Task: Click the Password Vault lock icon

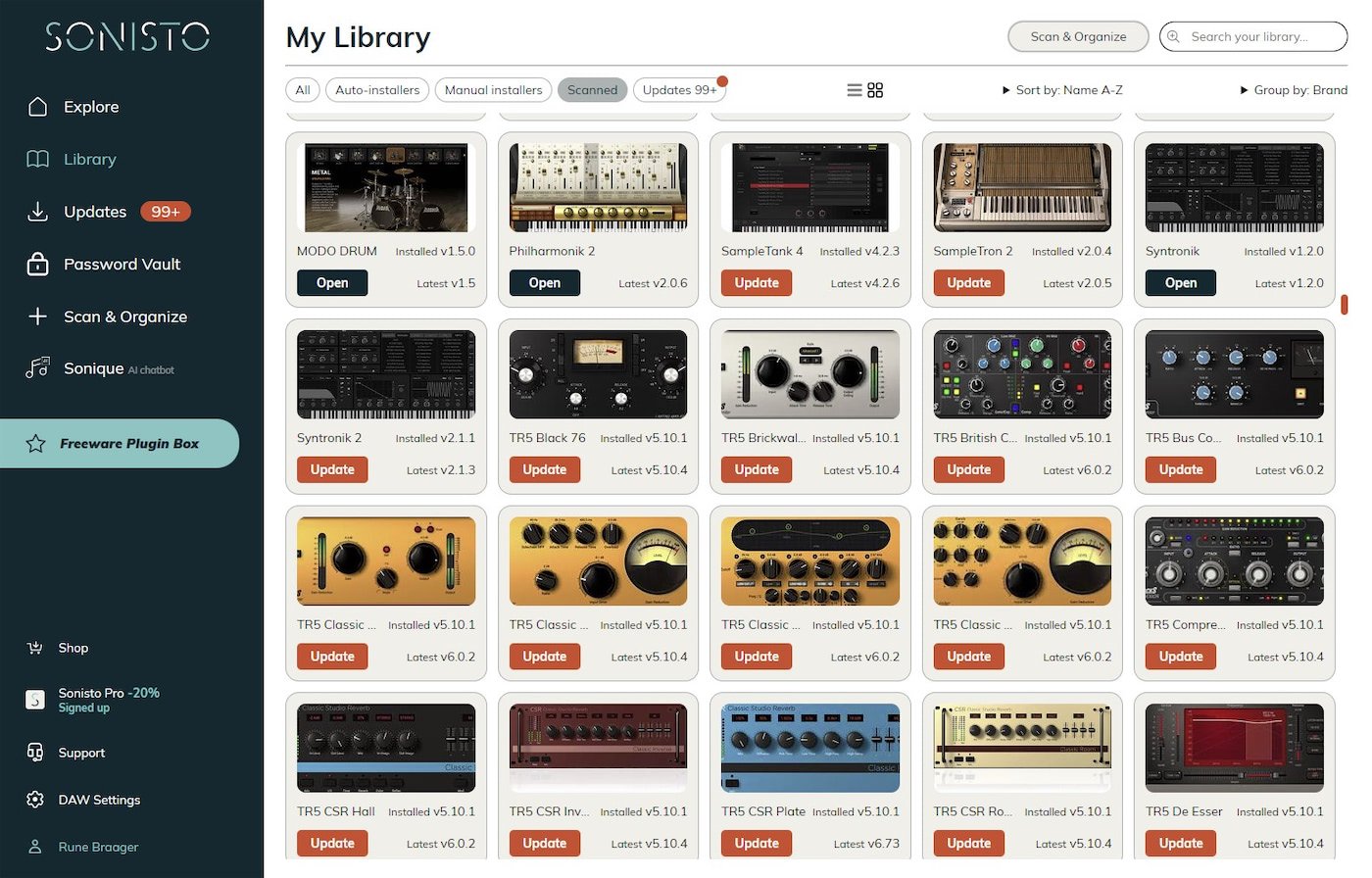Action: pyautogui.click(x=37, y=264)
